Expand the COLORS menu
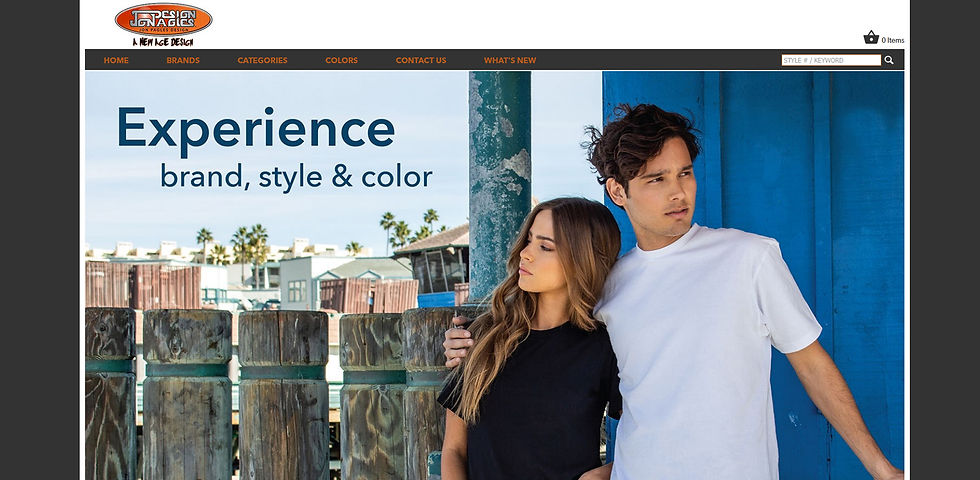980x480 pixels. [341, 61]
